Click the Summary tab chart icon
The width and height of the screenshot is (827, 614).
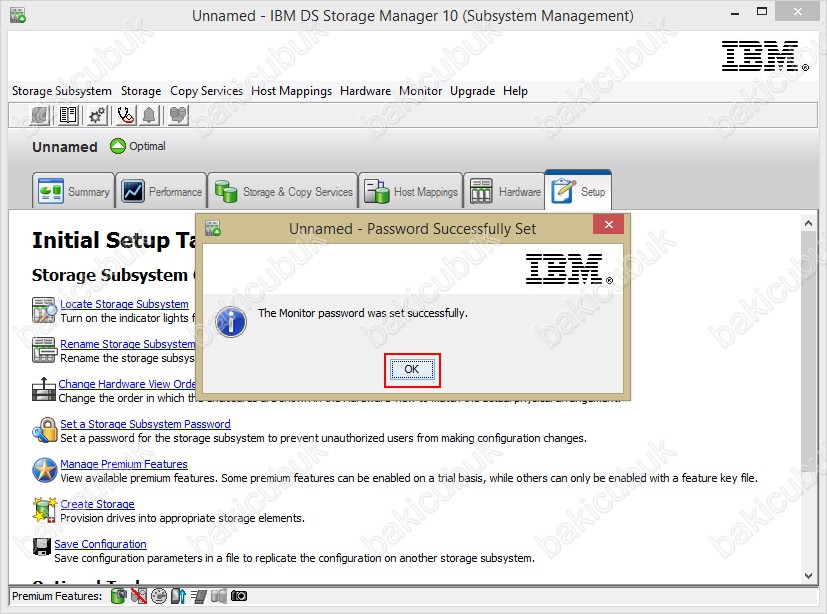(51, 191)
